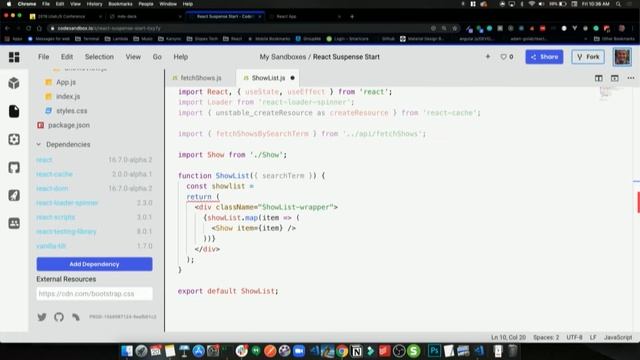Open the Chrome menu in macOS menu bar
Screen dimensions: 640x360
click(x=27, y=4)
